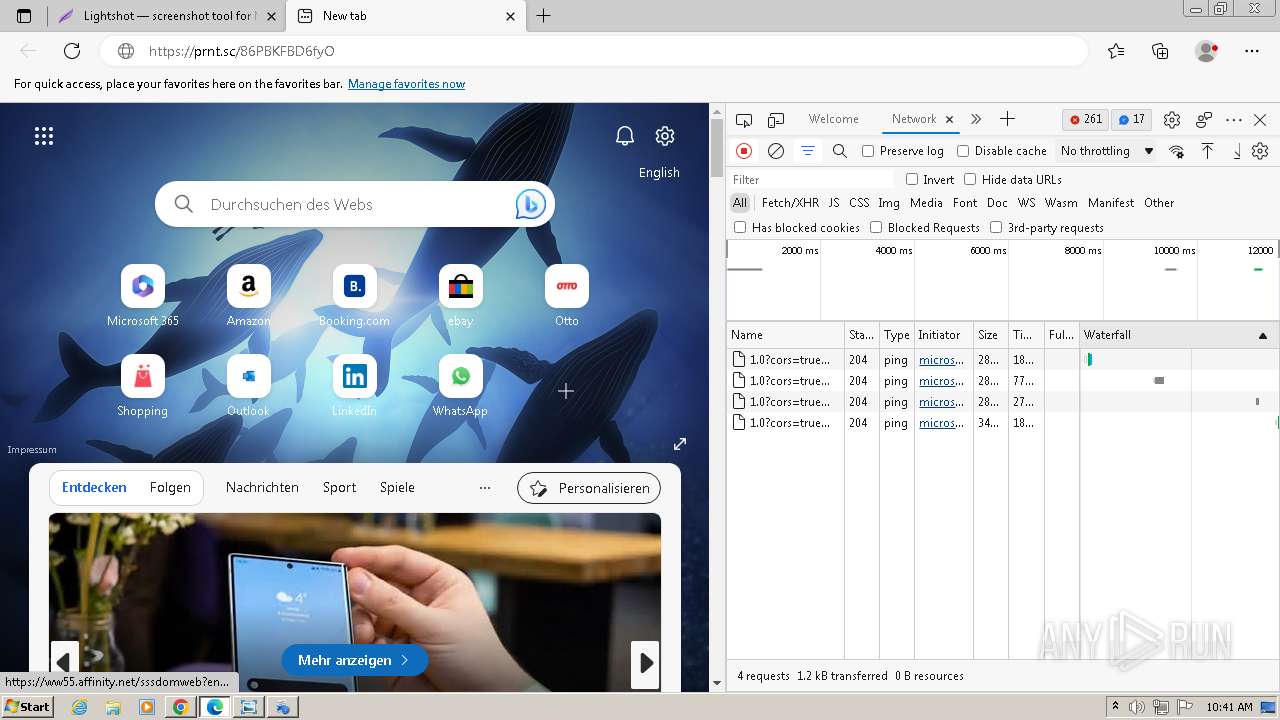This screenshot has height=720, width=1280.
Task: Open customize DevTools three-dot menu
Action: [x=1234, y=119]
